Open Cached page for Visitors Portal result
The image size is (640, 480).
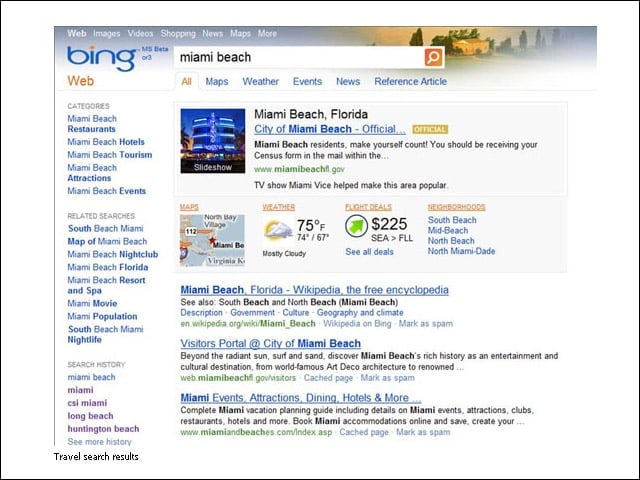pyautogui.click(x=328, y=378)
